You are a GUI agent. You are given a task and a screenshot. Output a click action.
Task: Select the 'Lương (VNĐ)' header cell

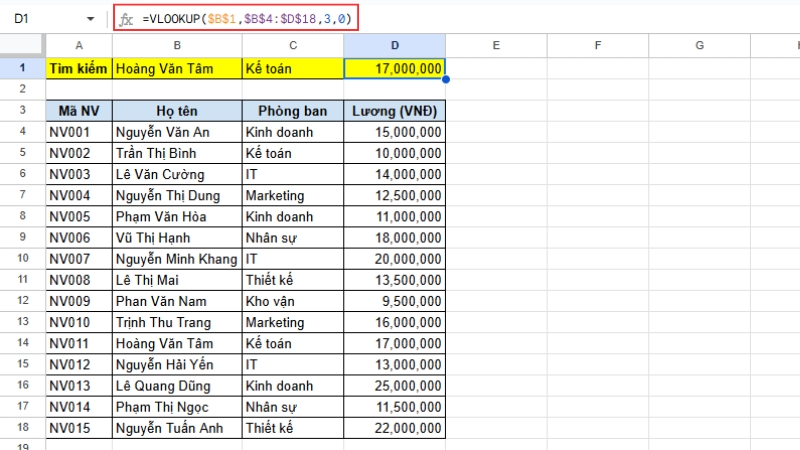pyautogui.click(x=394, y=110)
